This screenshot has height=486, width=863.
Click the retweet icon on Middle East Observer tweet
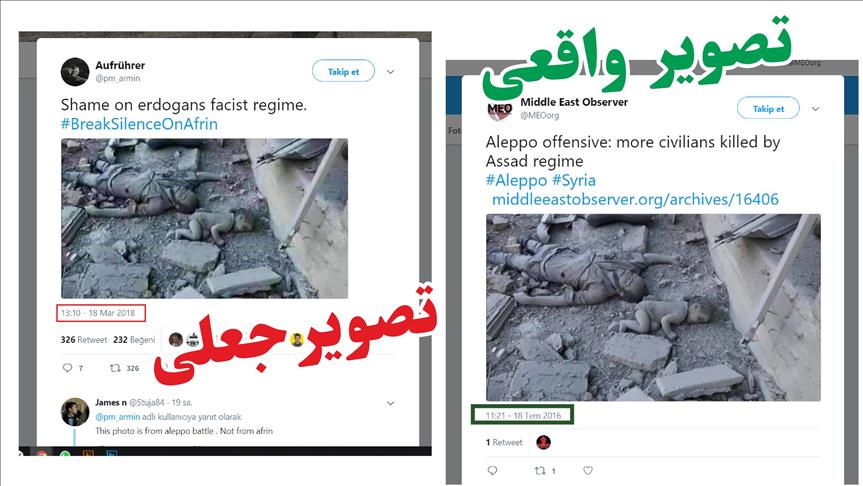click(x=540, y=470)
